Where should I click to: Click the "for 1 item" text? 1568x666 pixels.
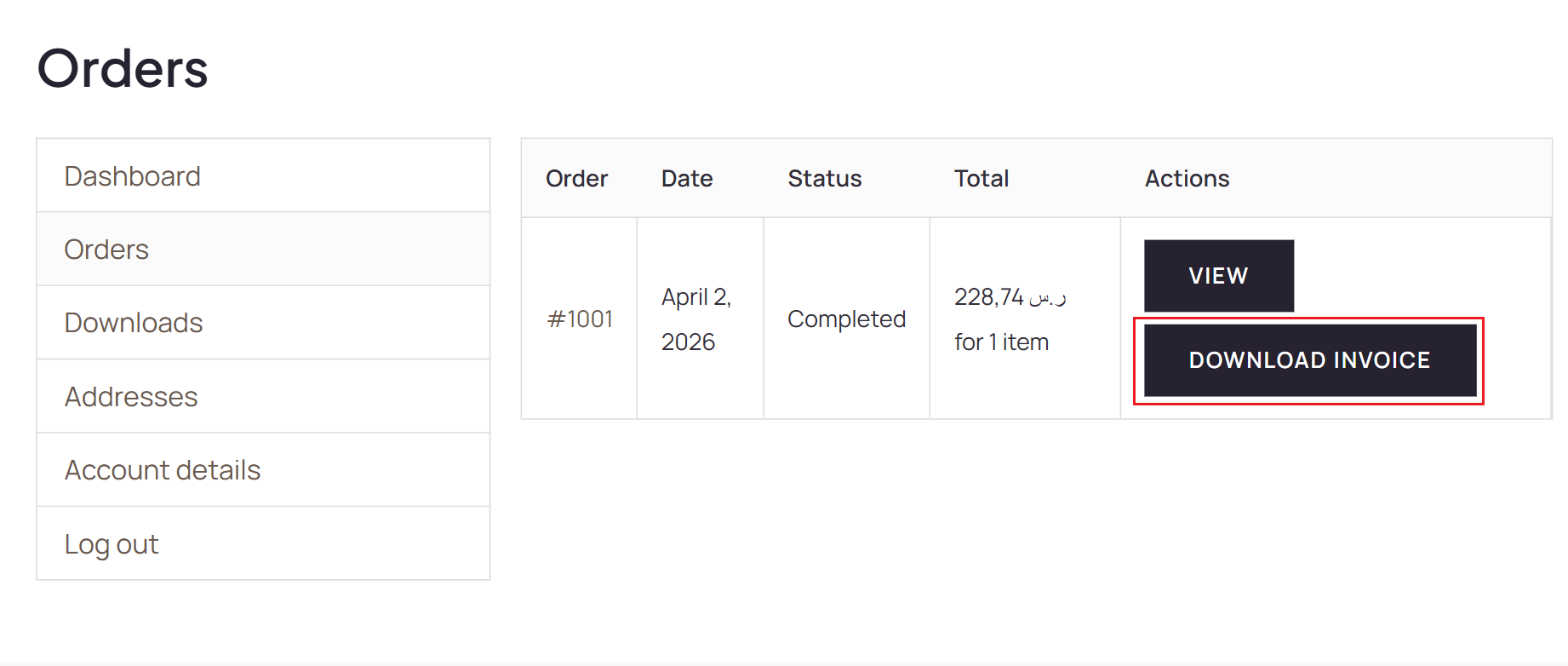(x=1001, y=342)
